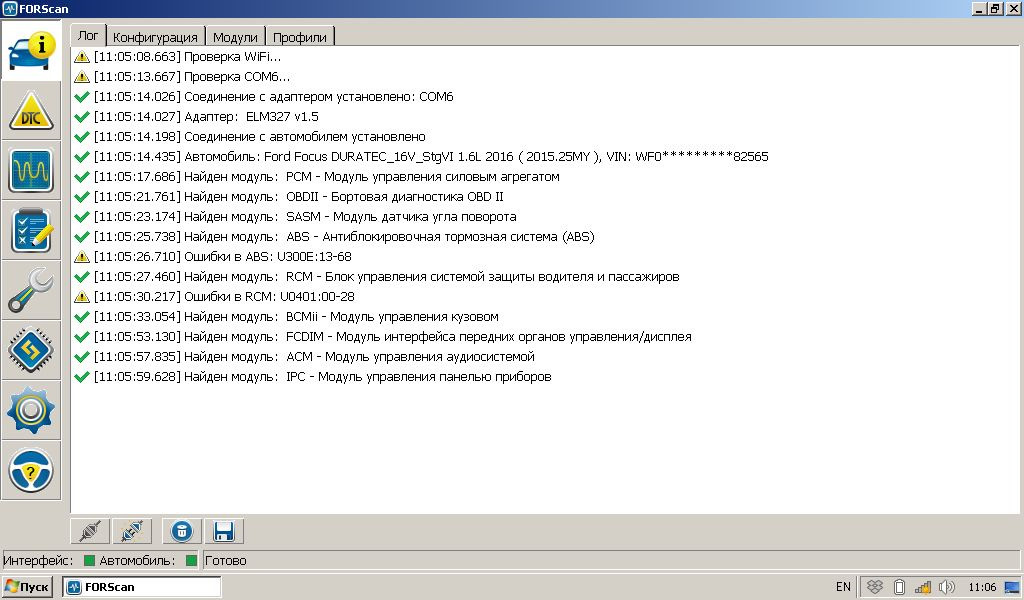Open the DTC trouble codes section
Viewport: 1024px width, 600px height.
pyautogui.click(x=31, y=110)
